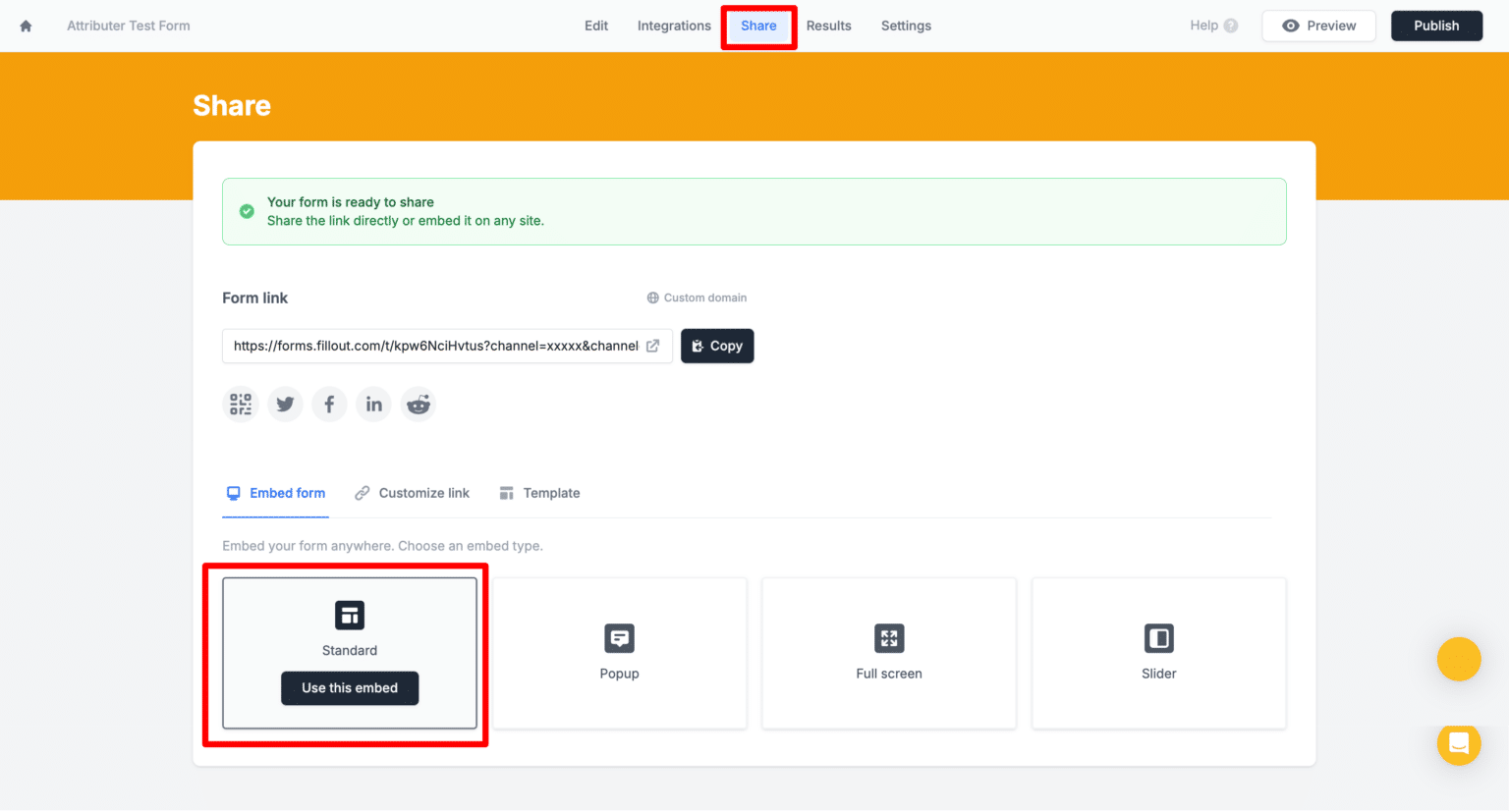Viewport: 1509px width, 812px height.
Task: Share form via Reddit icon
Action: [x=418, y=404]
